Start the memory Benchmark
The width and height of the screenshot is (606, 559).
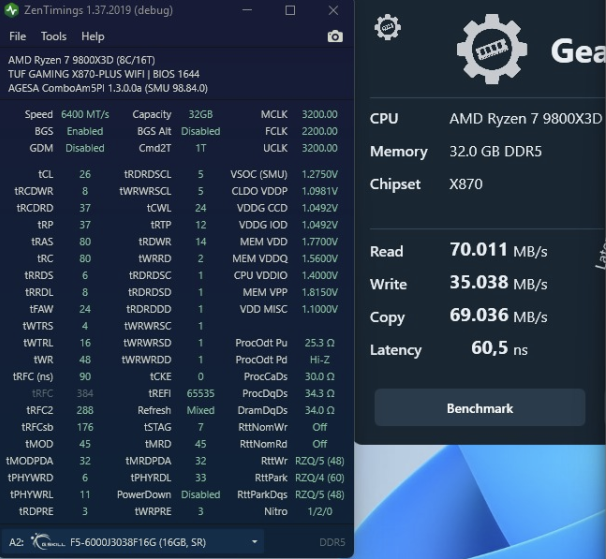[480, 408]
